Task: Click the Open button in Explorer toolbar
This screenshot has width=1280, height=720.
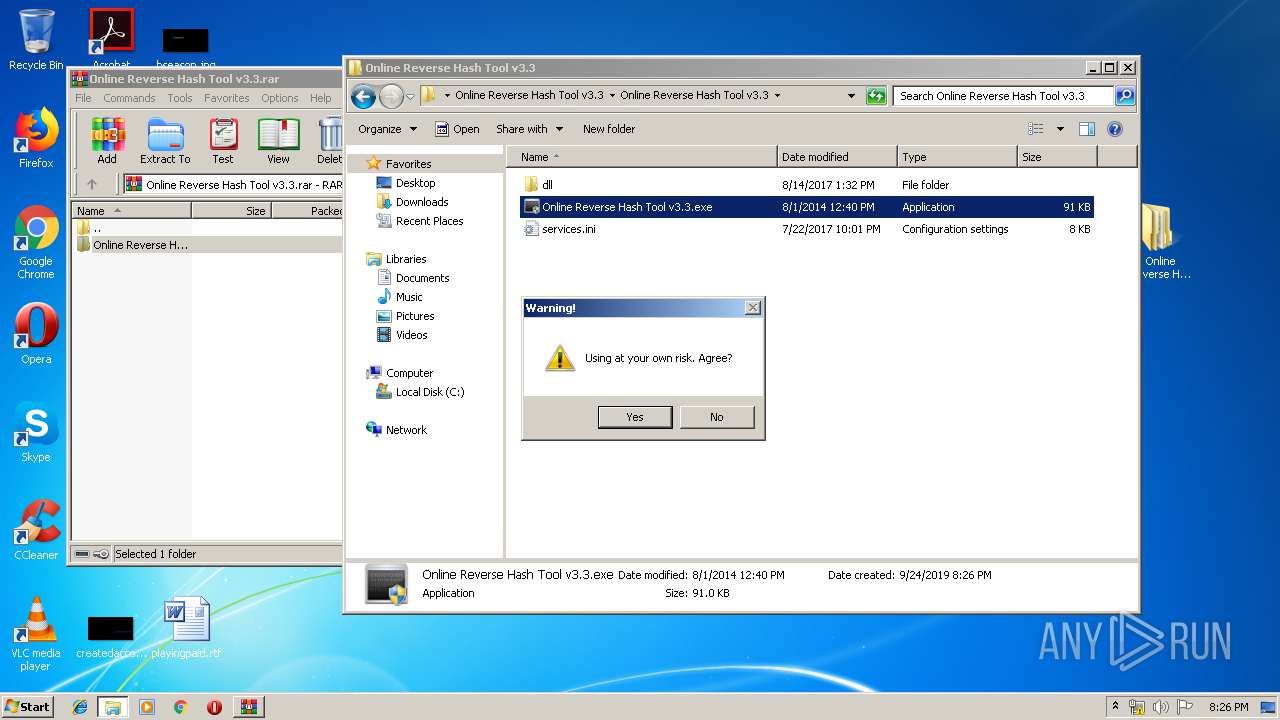Action: 457,129
